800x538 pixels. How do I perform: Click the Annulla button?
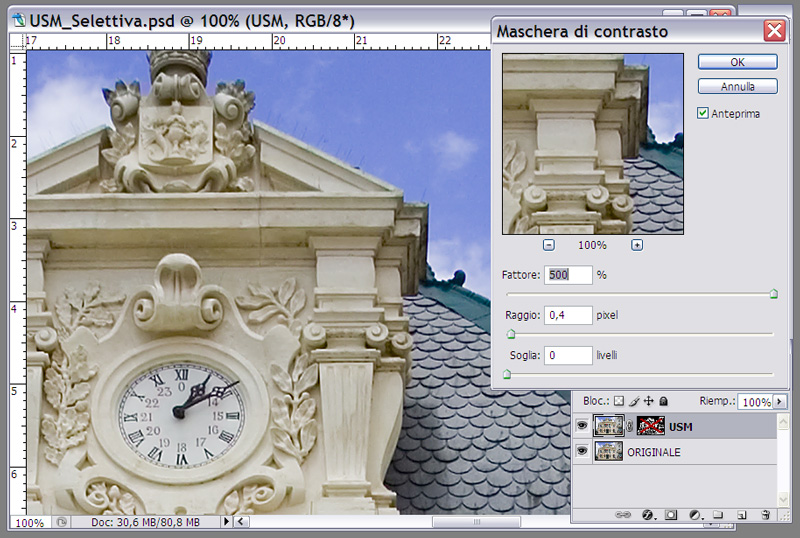[x=738, y=87]
